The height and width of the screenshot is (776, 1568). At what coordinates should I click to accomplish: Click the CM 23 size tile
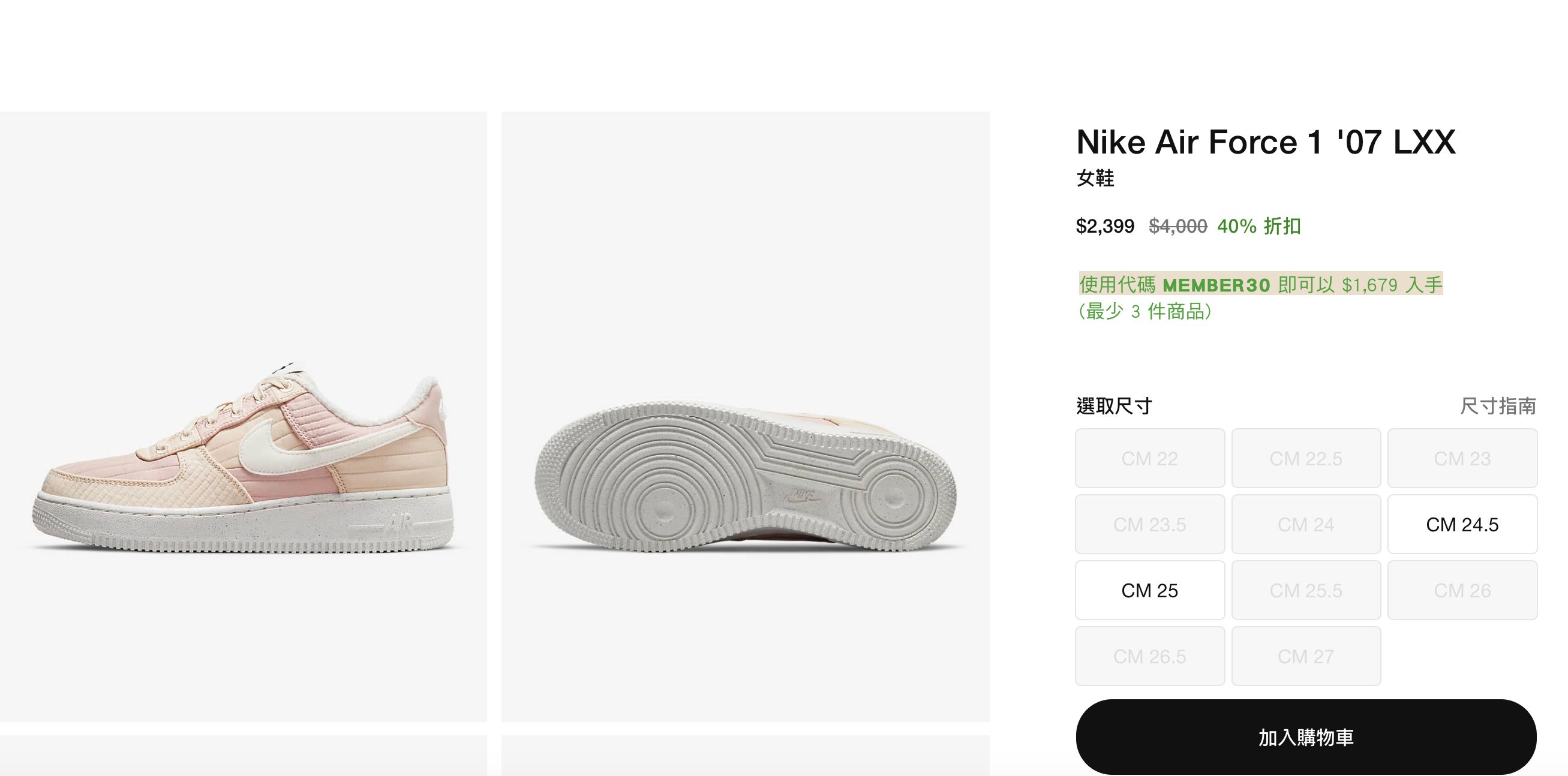tap(1462, 458)
